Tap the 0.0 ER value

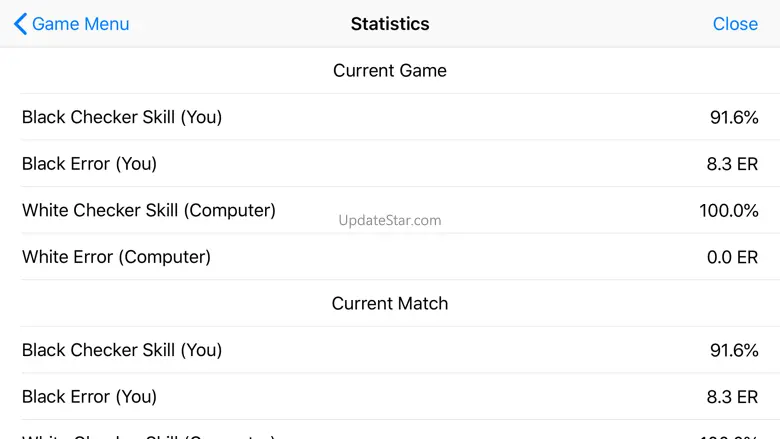pos(732,257)
